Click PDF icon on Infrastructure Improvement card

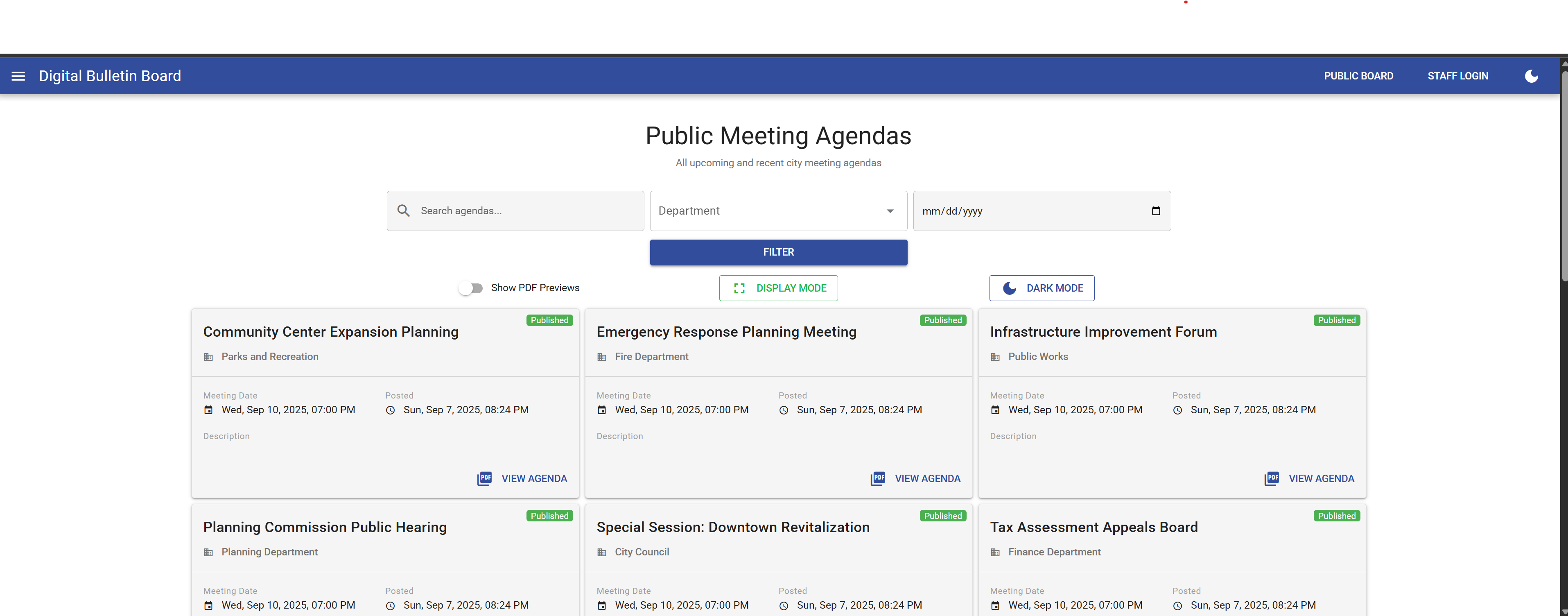click(1271, 478)
